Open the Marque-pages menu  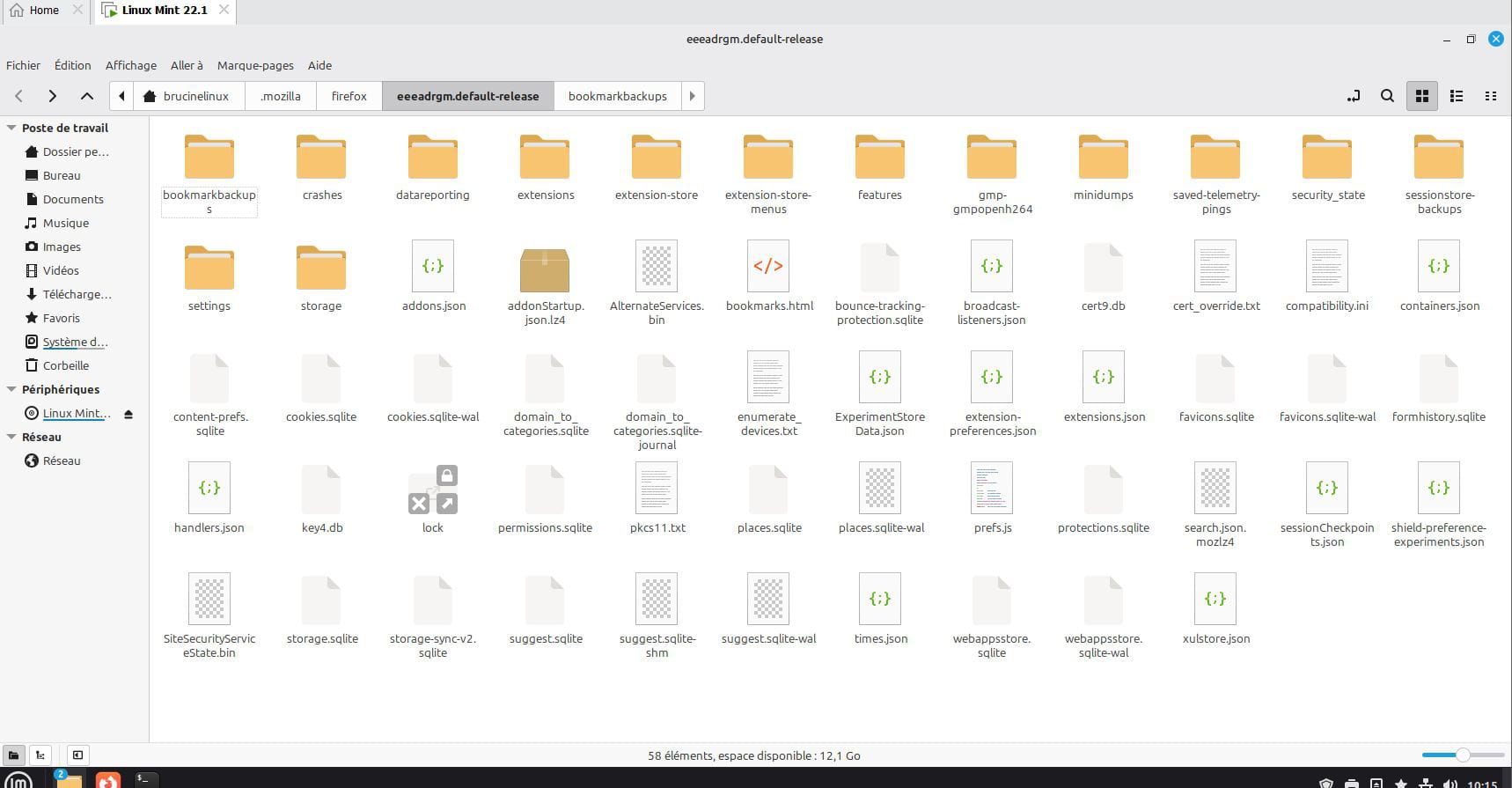click(x=255, y=65)
